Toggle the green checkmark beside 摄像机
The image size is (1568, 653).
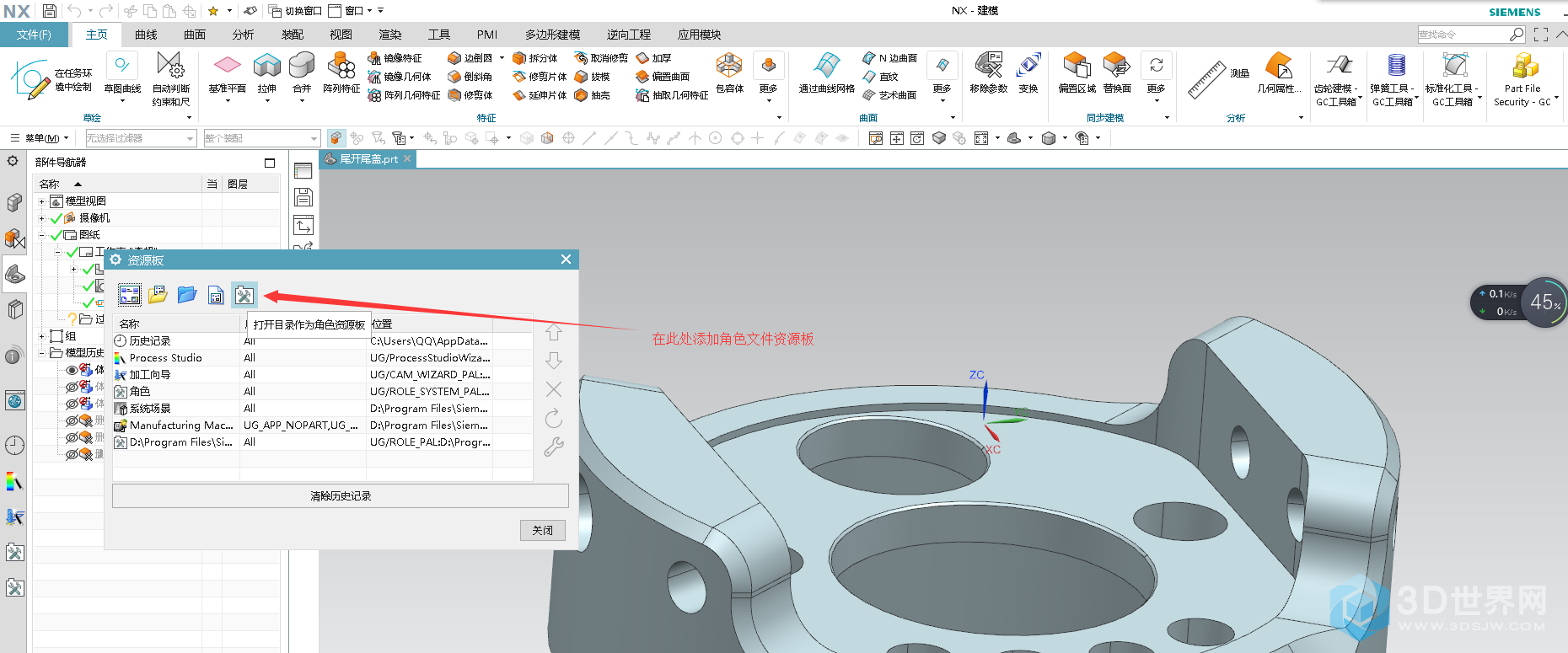(56, 218)
